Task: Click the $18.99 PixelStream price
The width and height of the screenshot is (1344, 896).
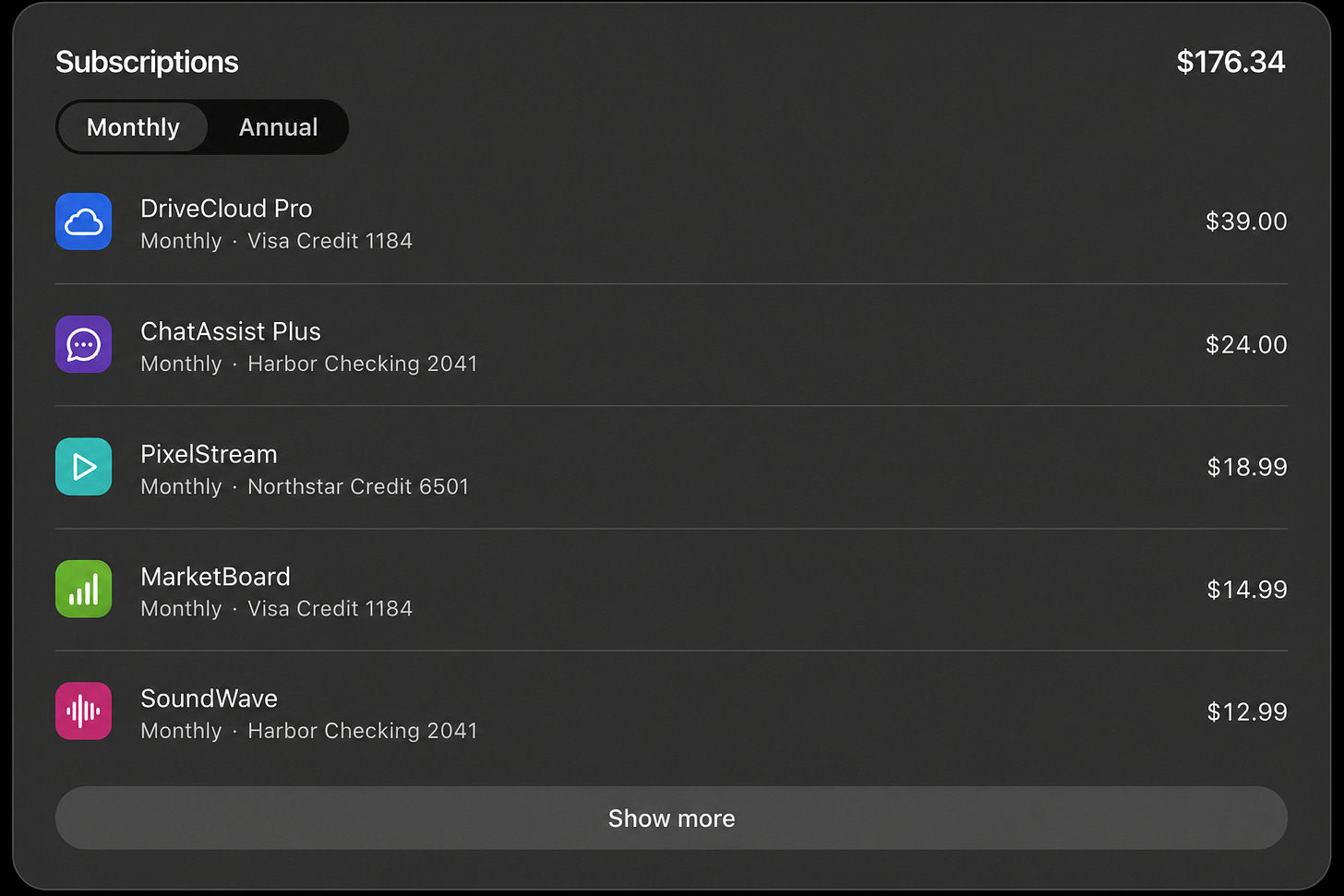Action: (1247, 467)
